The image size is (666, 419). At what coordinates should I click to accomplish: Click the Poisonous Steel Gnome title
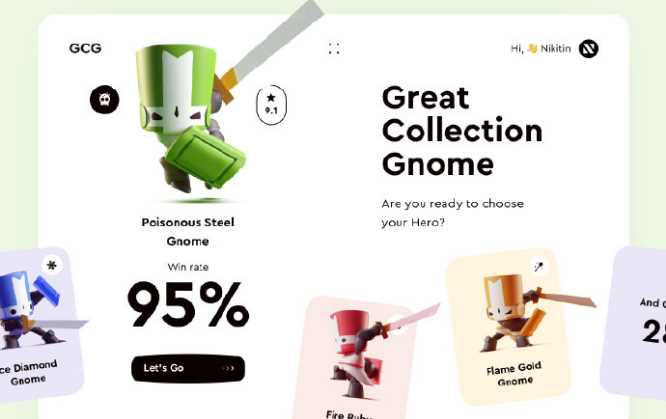(188, 232)
